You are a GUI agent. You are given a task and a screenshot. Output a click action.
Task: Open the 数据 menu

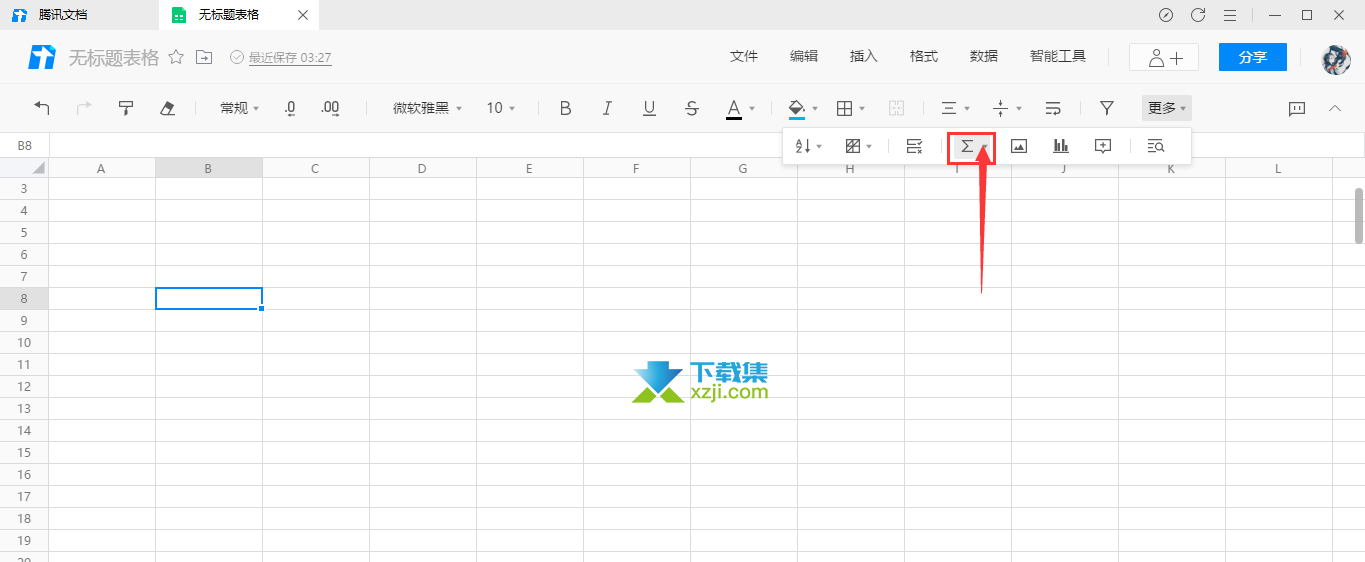984,57
